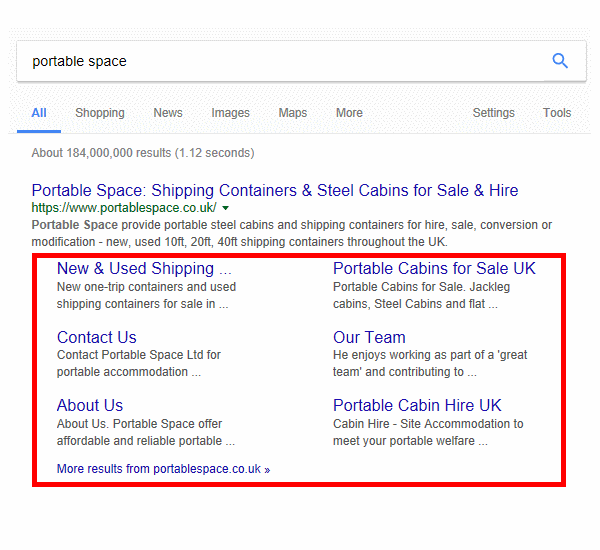Open the More search categories menu

point(349,113)
